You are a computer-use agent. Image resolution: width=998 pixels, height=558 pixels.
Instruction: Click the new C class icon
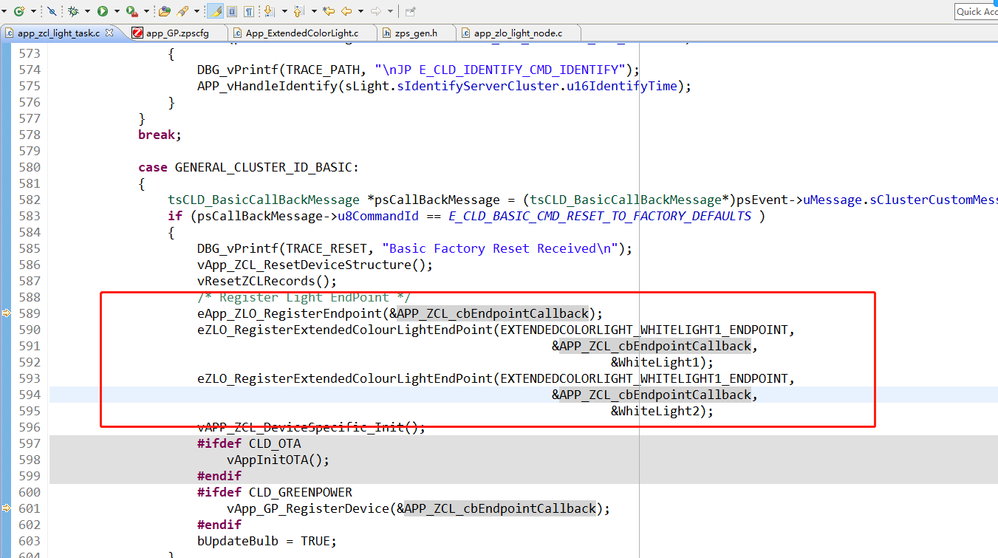19,11
